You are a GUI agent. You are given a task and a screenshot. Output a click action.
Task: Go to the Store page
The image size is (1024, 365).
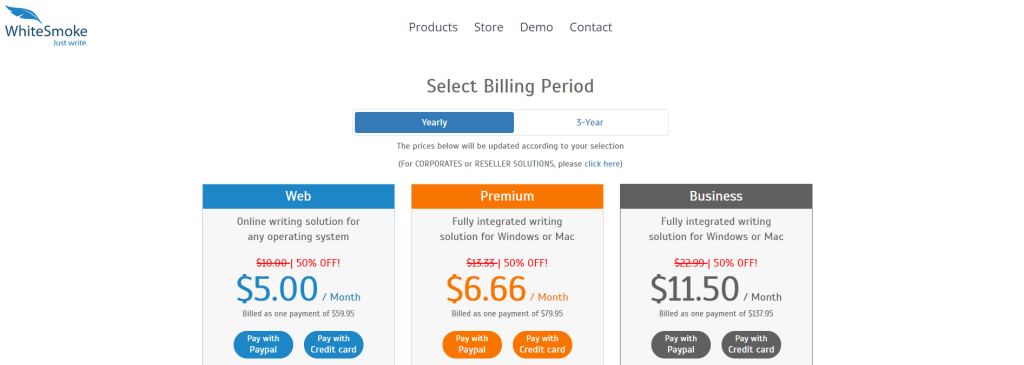pyautogui.click(x=488, y=27)
